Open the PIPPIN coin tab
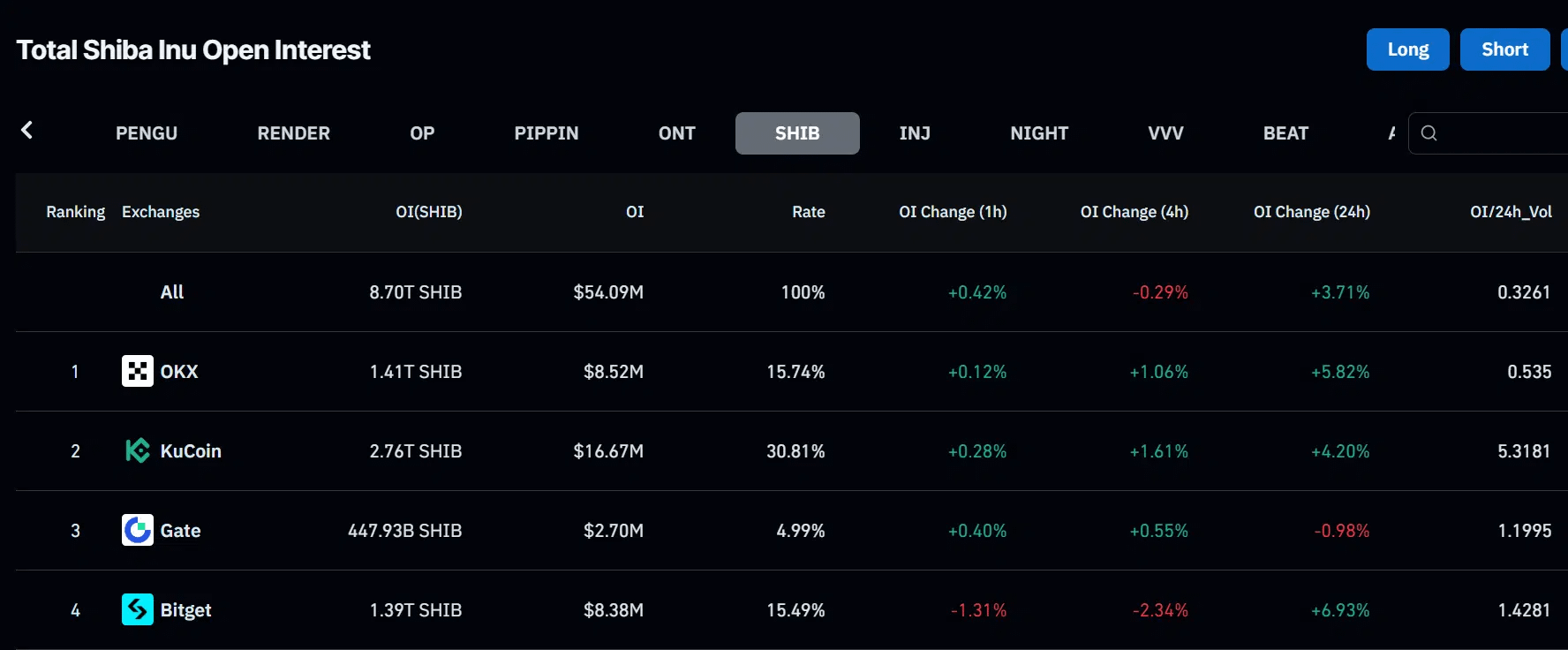 [547, 133]
